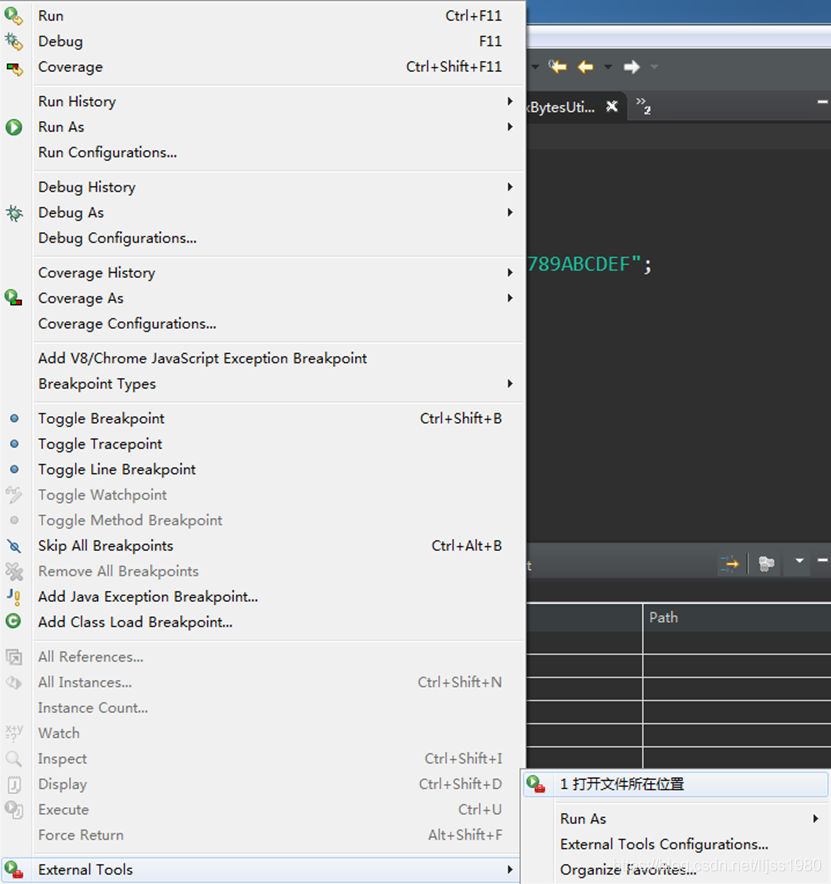831x884 pixels.
Task: Expand Debug As submenu
Action: (x=510, y=212)
